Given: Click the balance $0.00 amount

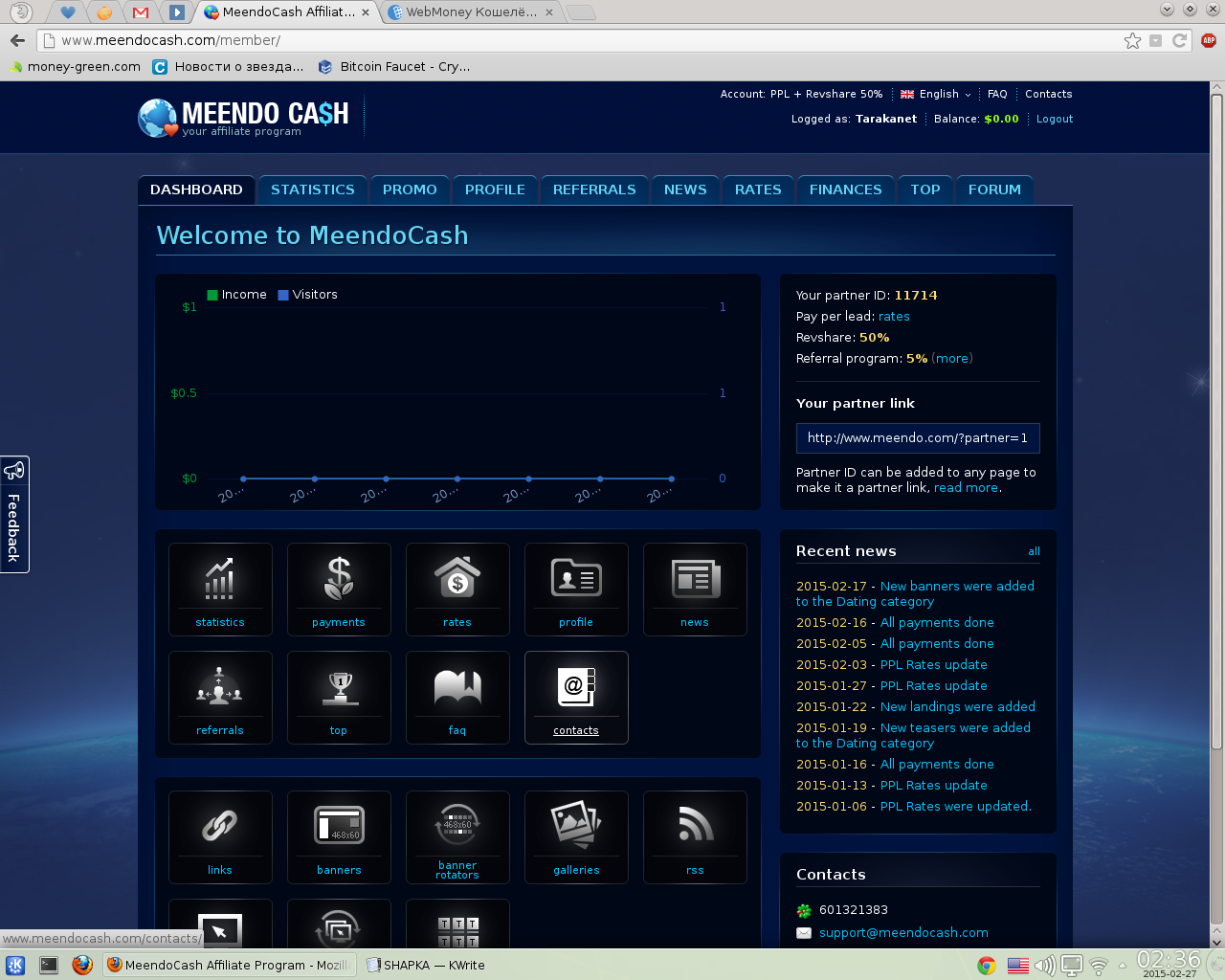Looking at the screenshot, I should [1001, 119].
